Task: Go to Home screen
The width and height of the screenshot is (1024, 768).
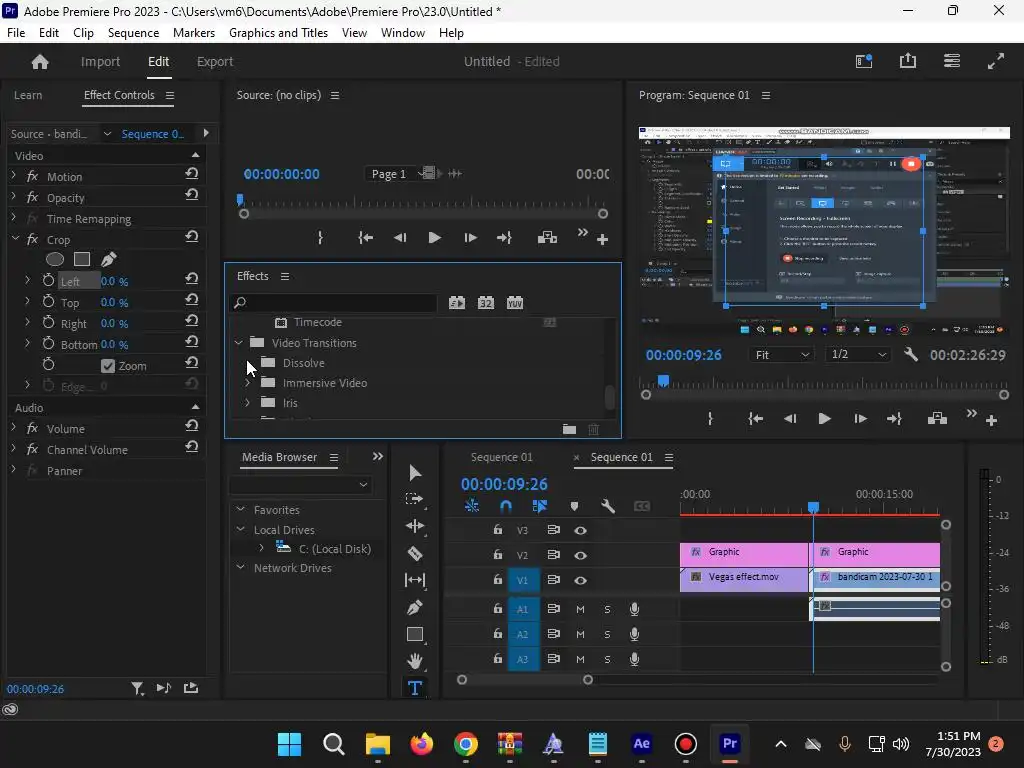Action: click(x=40, y=61)
